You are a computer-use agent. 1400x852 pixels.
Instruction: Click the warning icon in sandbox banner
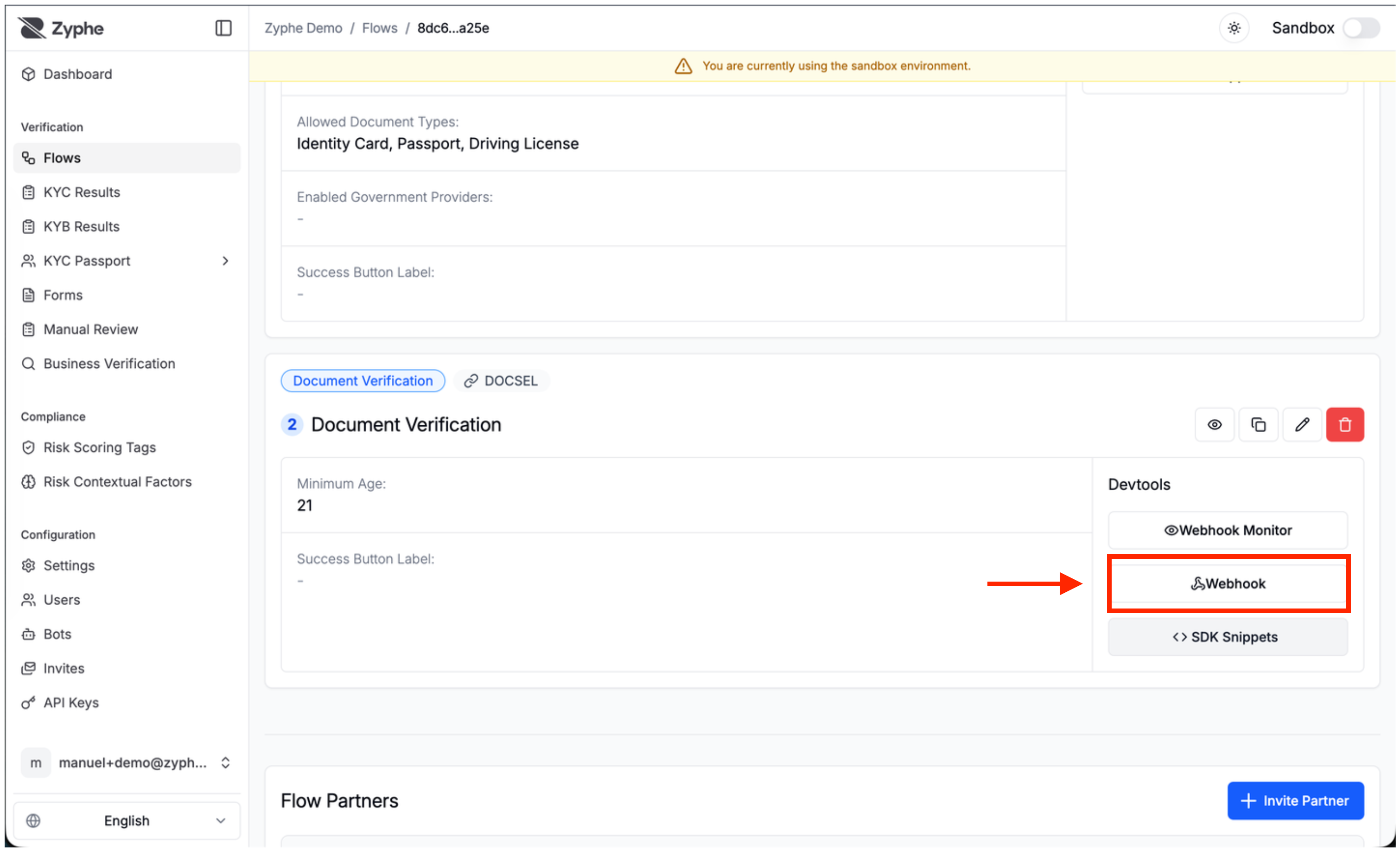pyautogui.click(x=683, y=66)
